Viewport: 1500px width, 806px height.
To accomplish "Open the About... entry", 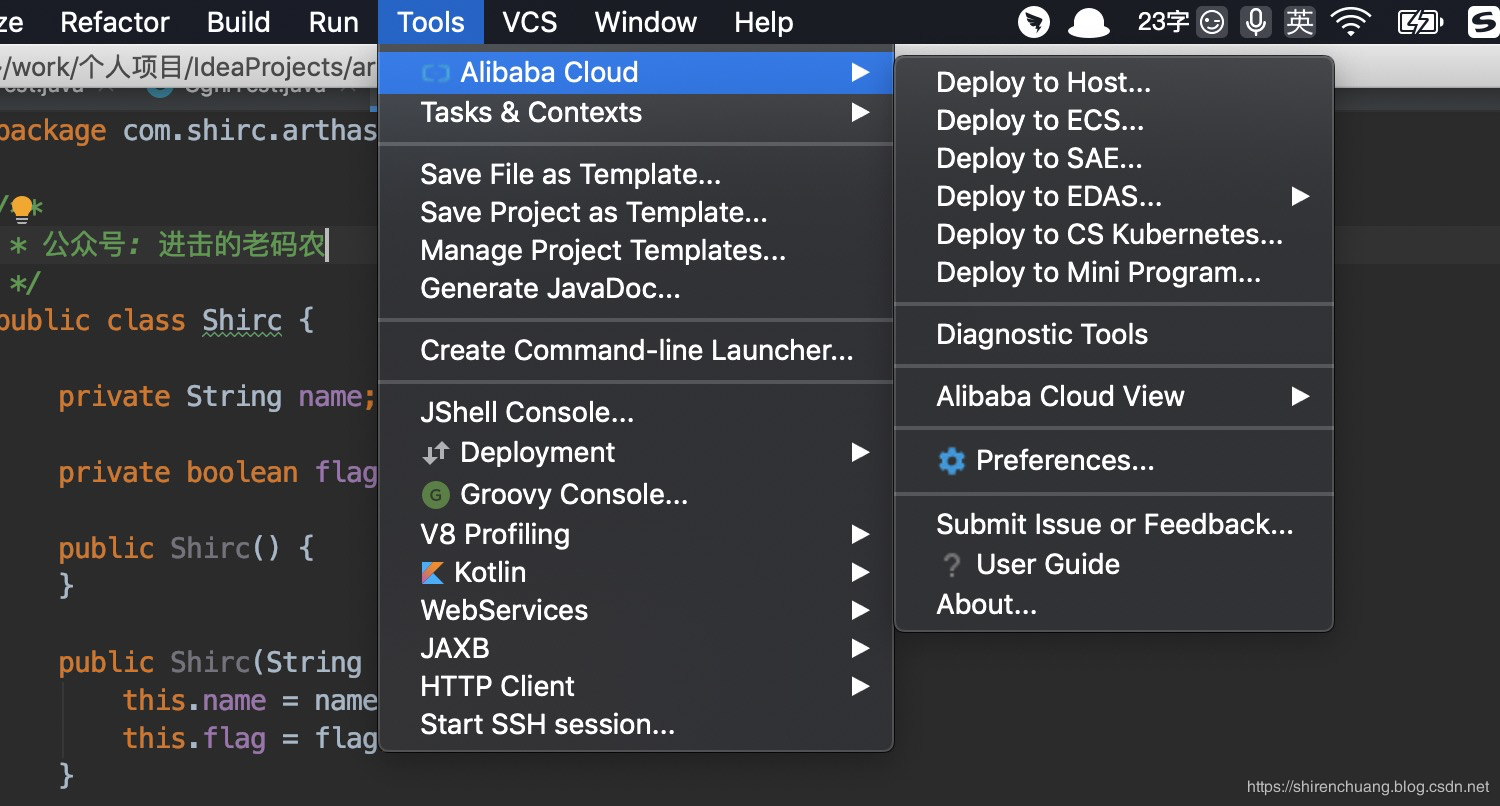I will tap(1114, 605).
